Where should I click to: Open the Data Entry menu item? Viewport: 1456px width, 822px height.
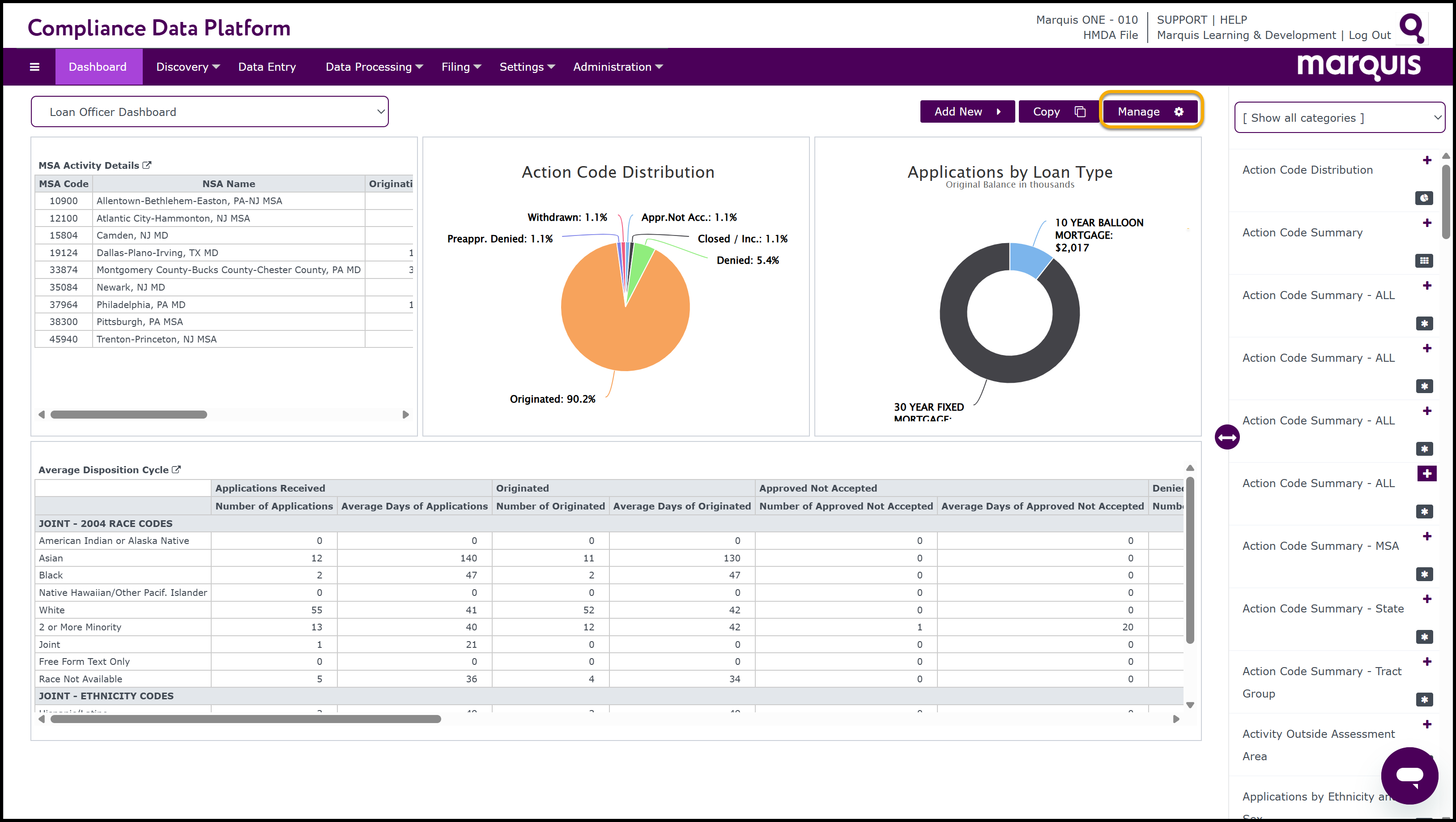[267, 67]
